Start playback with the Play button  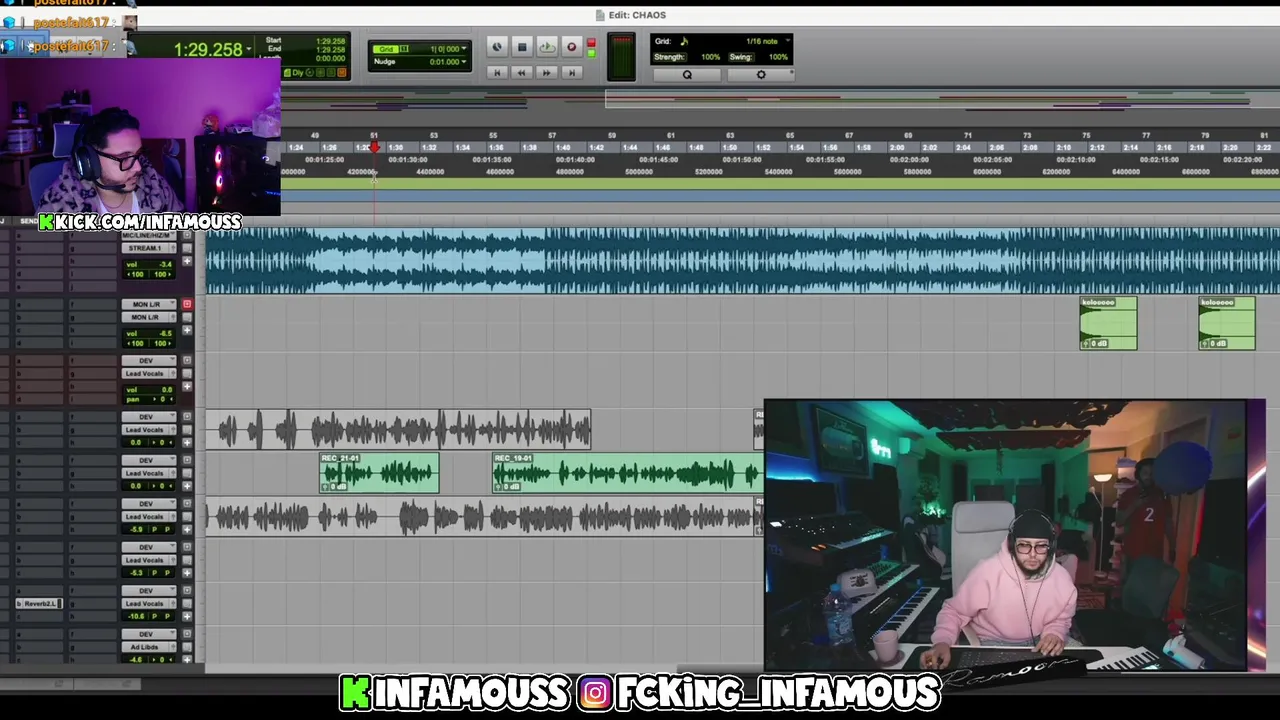(546, 47)
